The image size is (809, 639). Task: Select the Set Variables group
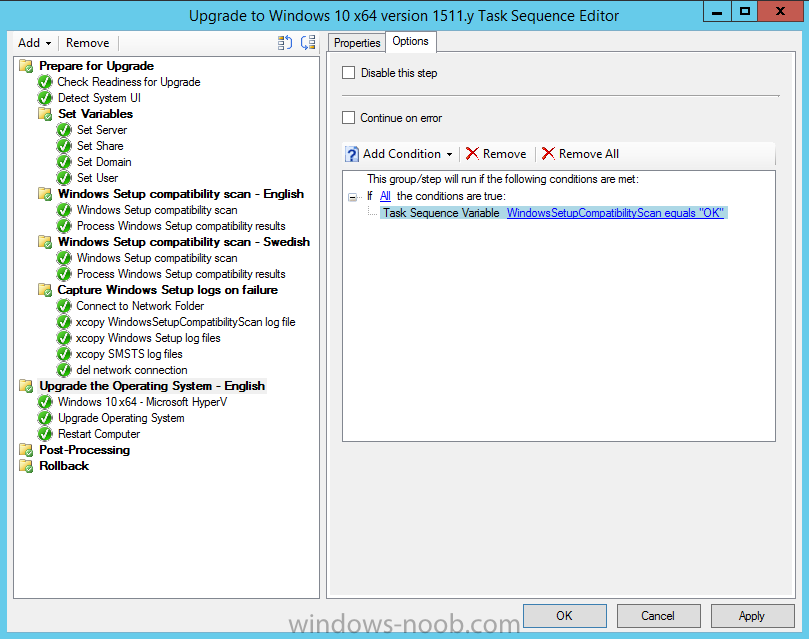point(95,114)
